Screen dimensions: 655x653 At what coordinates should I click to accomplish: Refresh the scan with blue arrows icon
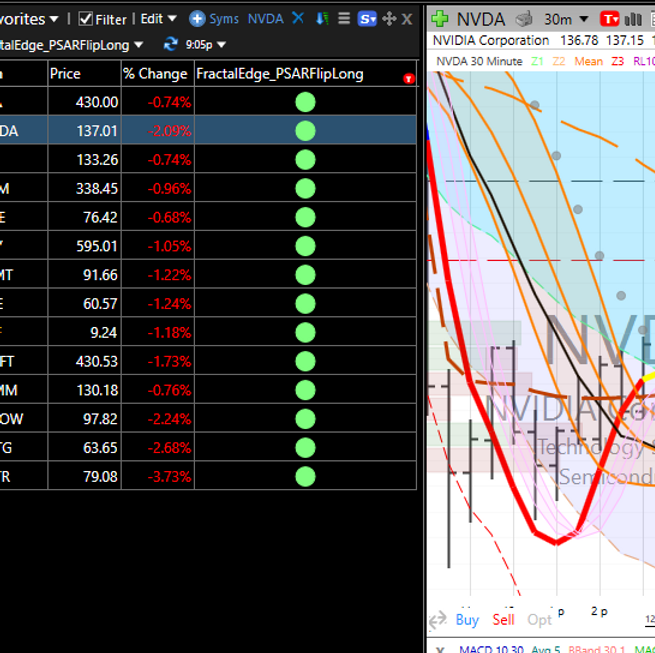tap(170, 44)
